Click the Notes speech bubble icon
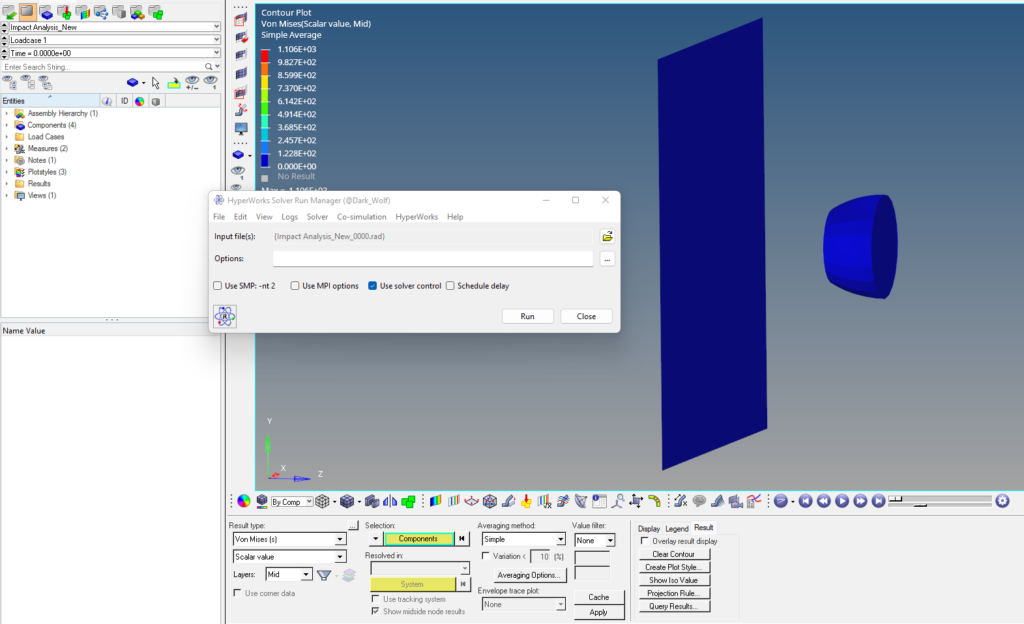Screen dimensions: 1024x624 click(x=699, y=501)
